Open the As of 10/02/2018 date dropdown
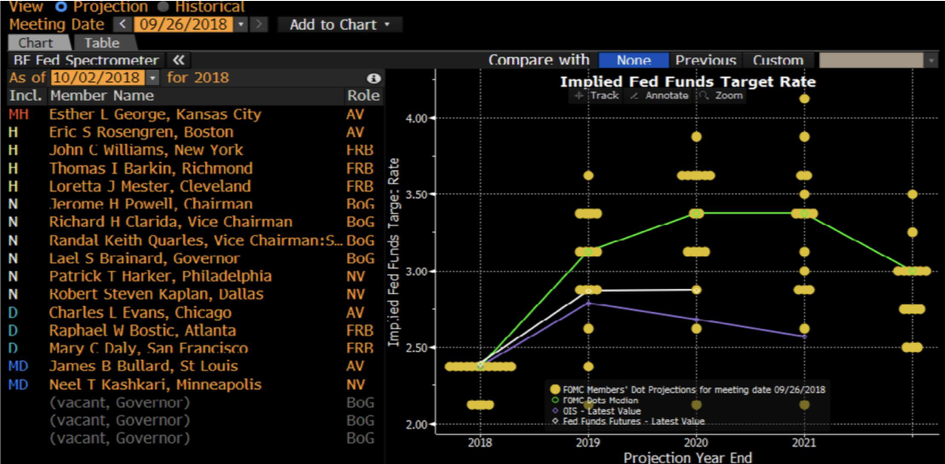945x464 pixels. pos(153,78)
